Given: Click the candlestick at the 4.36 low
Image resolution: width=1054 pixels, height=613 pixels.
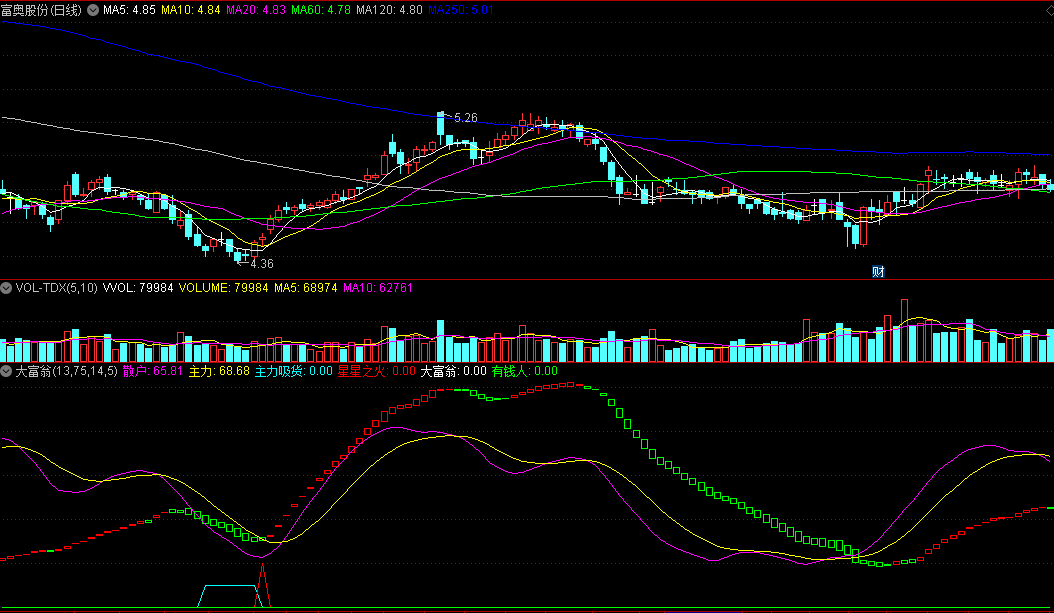Looking at the screenshot, I should pyautogui.click(x=237, y=256).
